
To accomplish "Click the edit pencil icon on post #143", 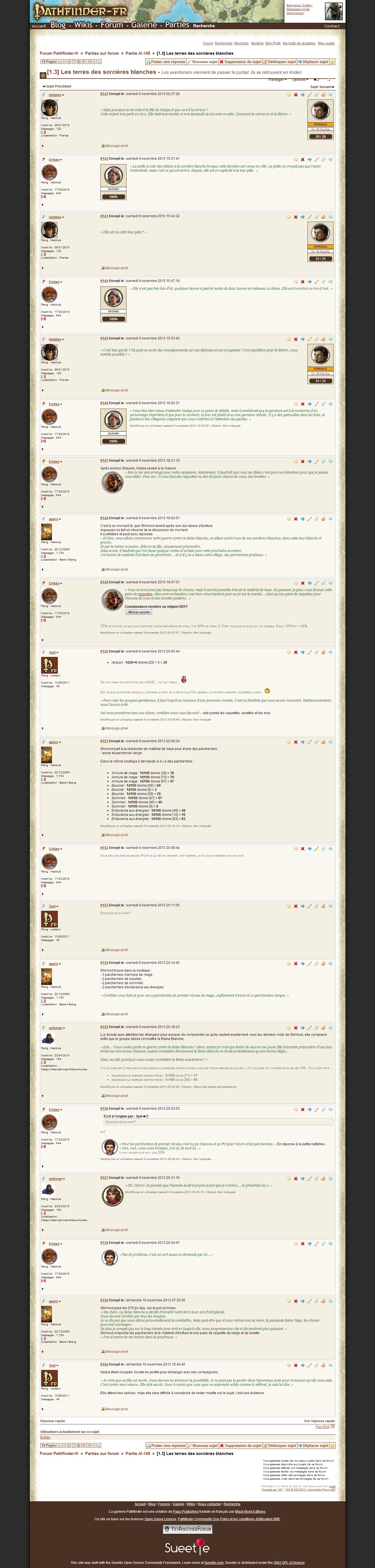I will point(309,217).
